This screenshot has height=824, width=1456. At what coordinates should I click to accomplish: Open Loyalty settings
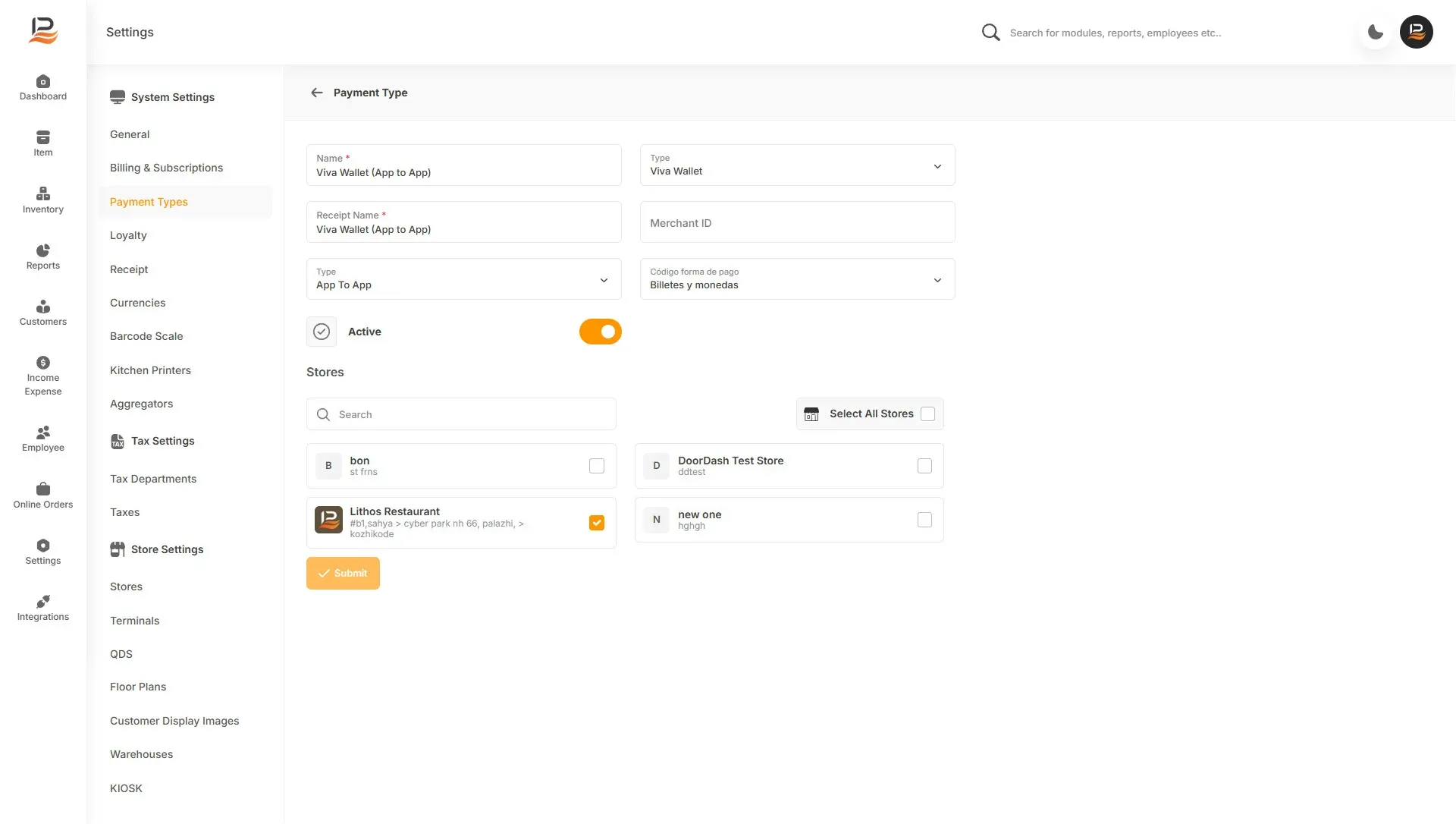pos(128,235)
